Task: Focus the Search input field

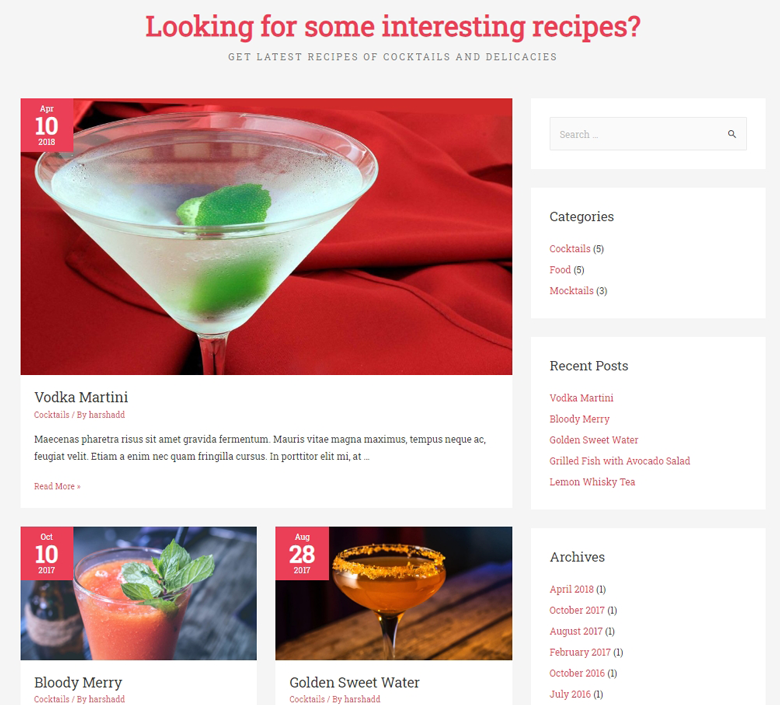Action: (x=648, y=134)
